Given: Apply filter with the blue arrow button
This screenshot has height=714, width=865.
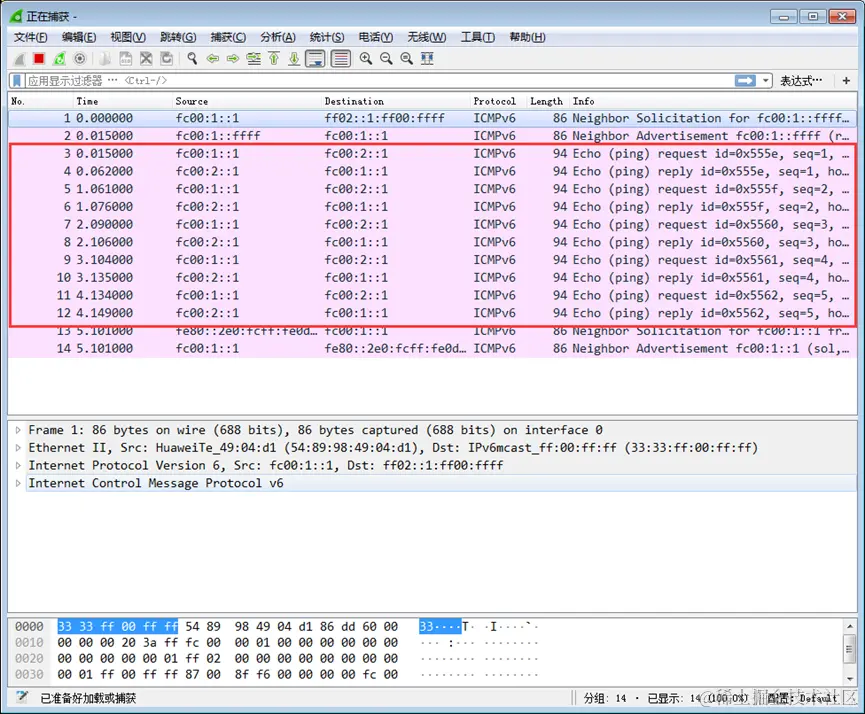Looking at the screenshot, I should click(745, 81).
